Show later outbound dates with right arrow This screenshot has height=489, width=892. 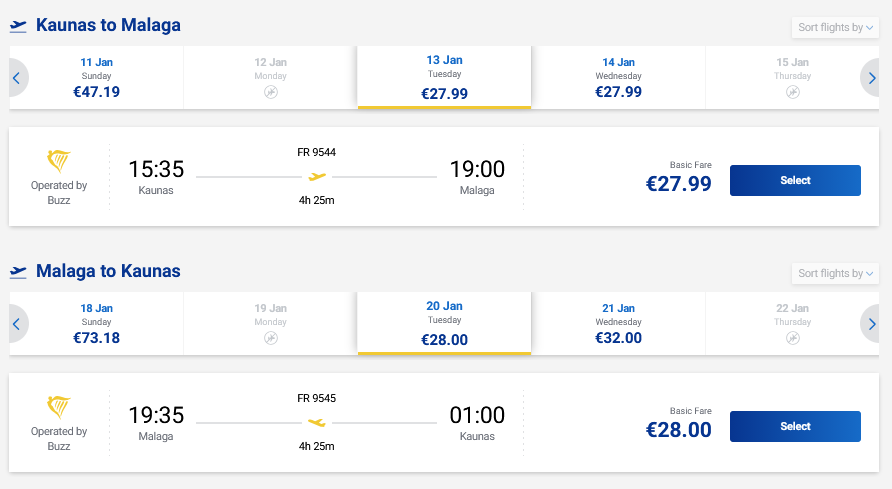coord(872,77)
